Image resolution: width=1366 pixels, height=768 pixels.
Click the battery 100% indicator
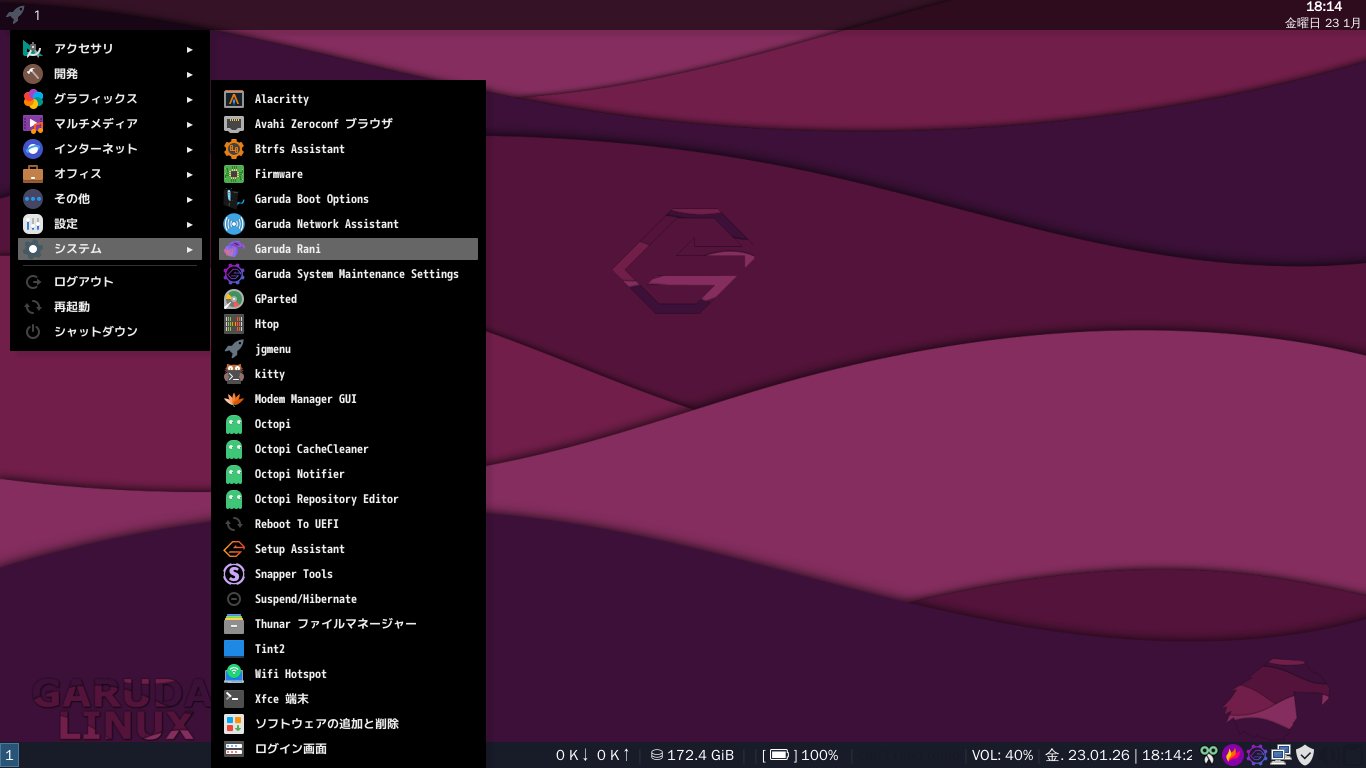click(x=800, y=755)
